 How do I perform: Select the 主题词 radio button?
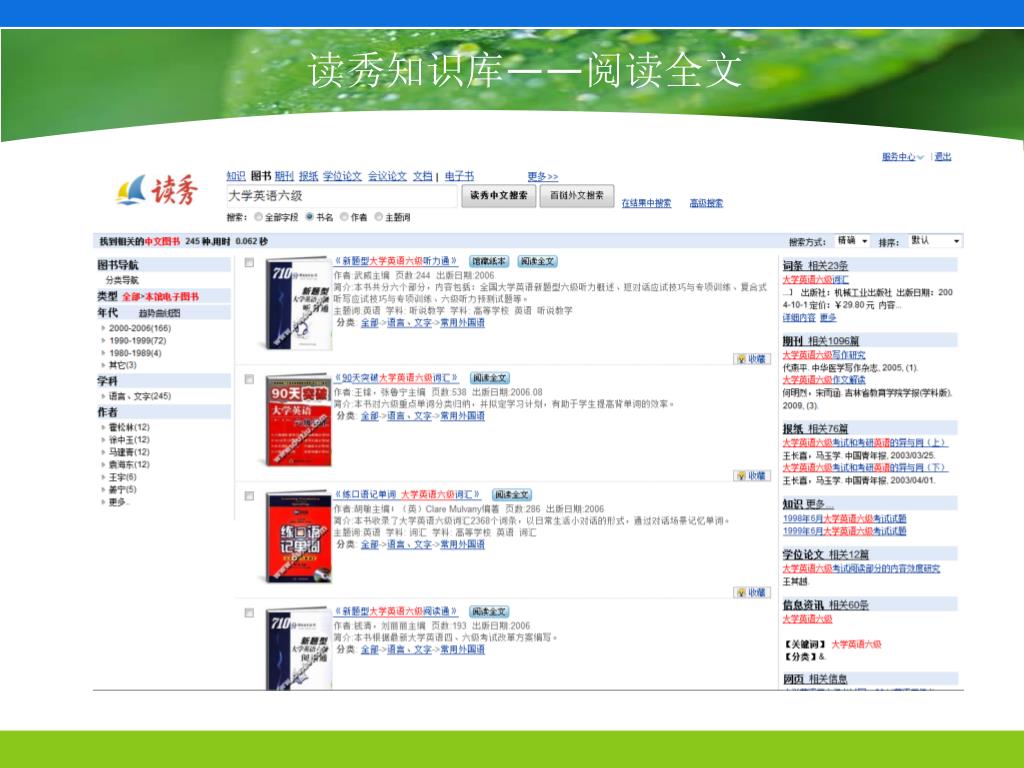click(x=378, y=217)
